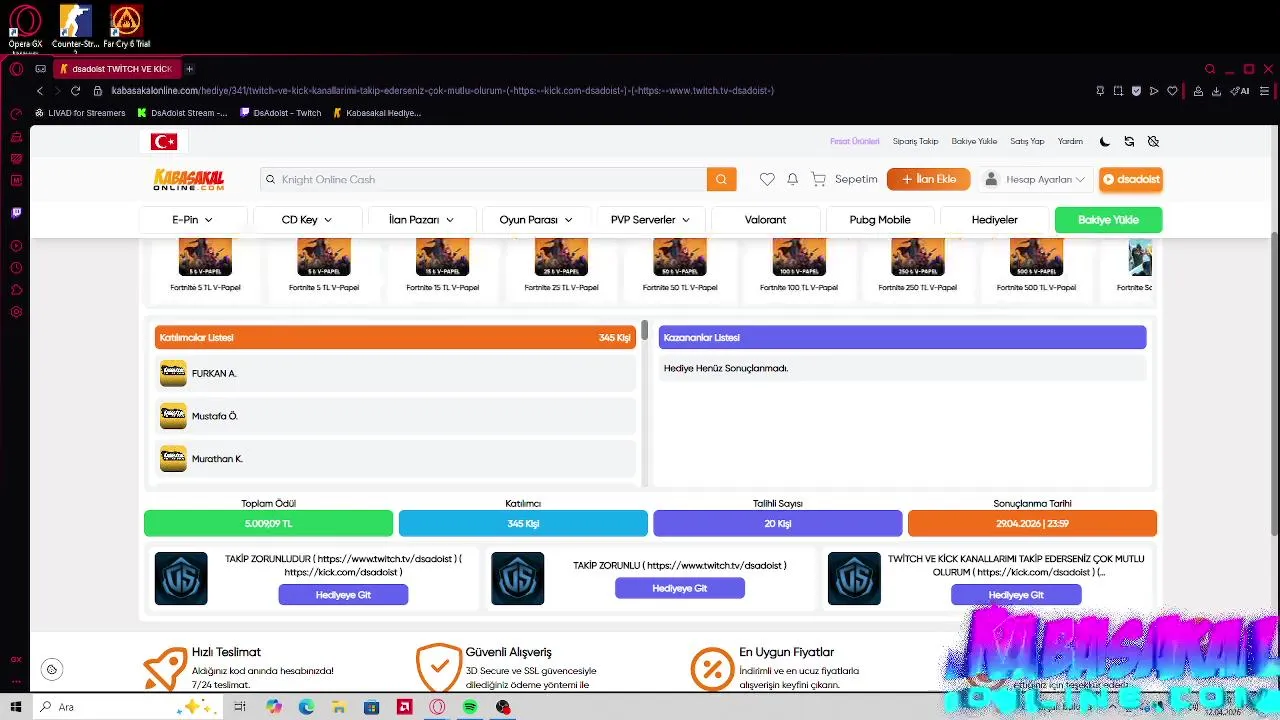The height and width of the screenshot is (720, 1280).
Task: Add page to bookmarks with heart icon
Action: tap(1172, 91)
